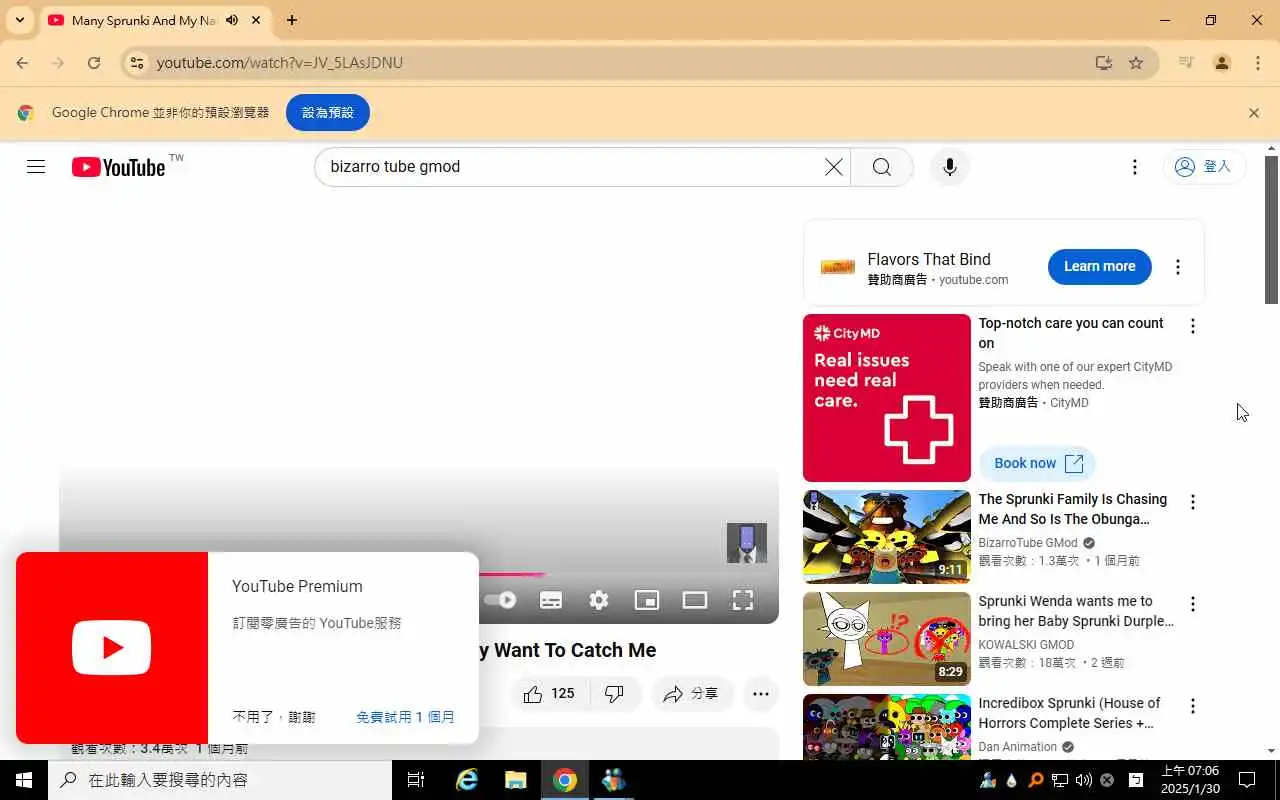Open player settings gear
Screen dimensions: 1280x800
pyautogui.click(x=599, y=600)
